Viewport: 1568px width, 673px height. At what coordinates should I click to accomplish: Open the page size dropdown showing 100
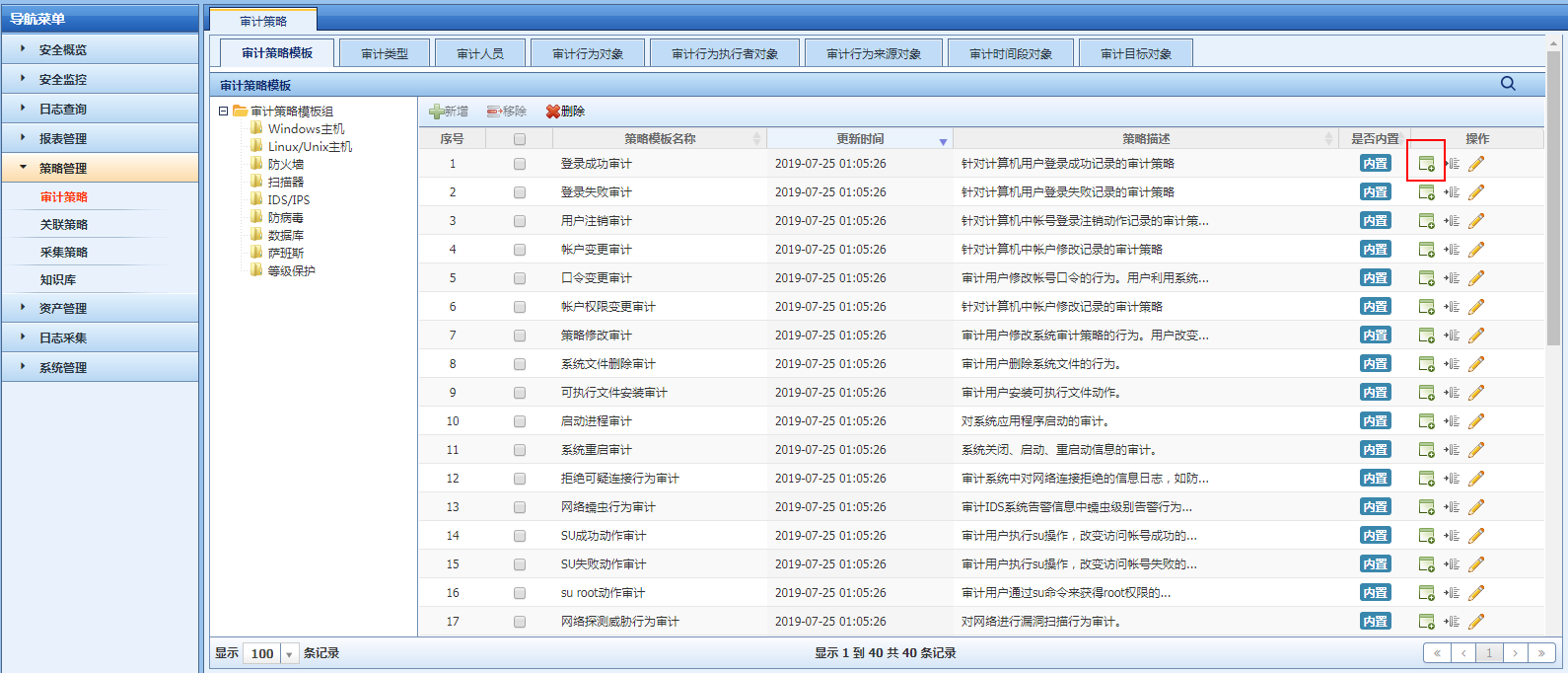[289, 654]
